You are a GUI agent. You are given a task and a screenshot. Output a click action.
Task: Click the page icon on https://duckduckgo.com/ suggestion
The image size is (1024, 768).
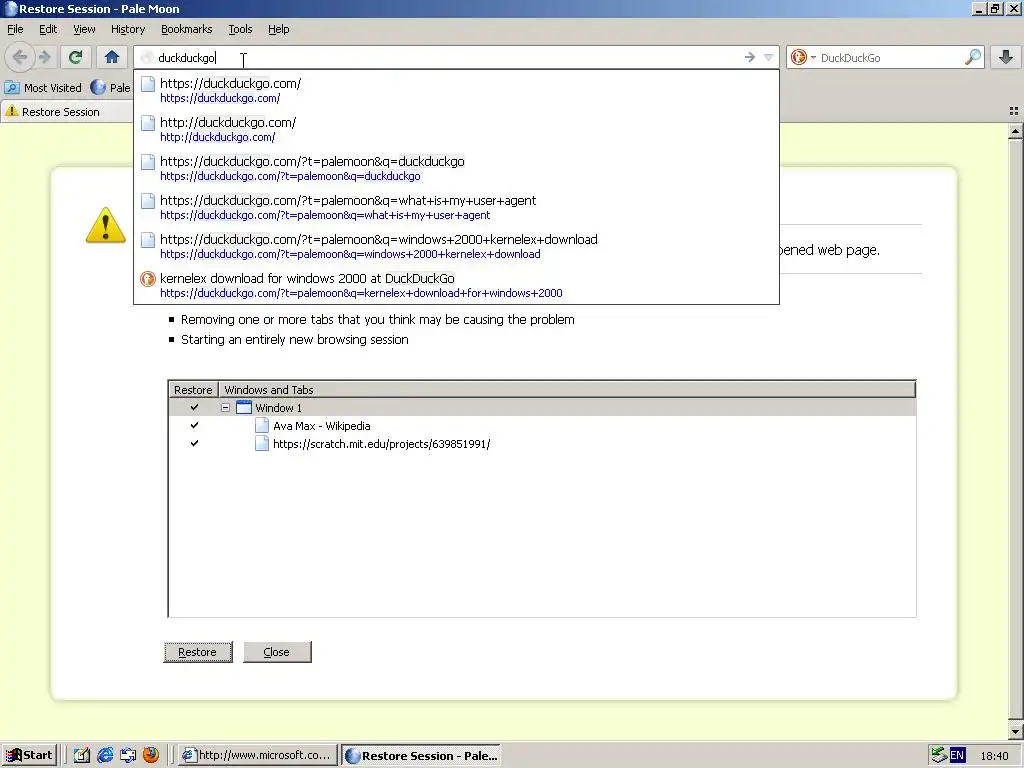click(148, 84)
